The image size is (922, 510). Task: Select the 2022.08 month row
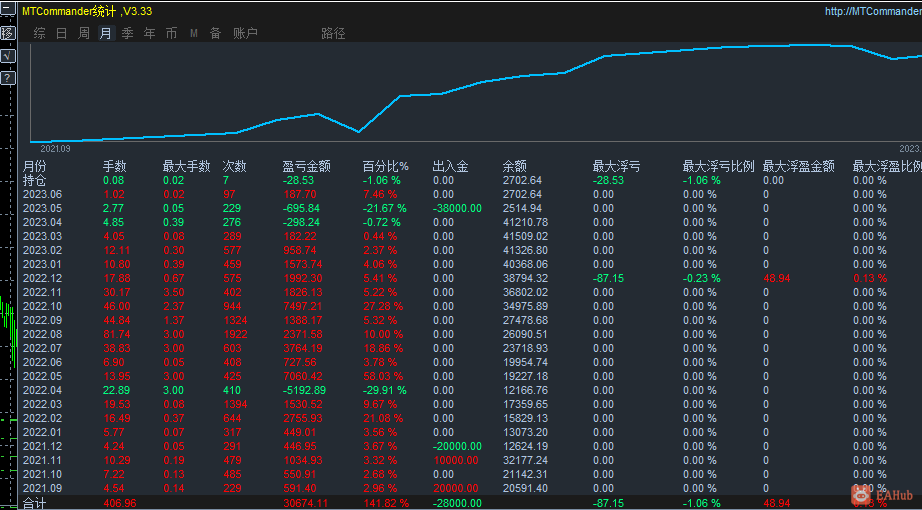[42, 334]
